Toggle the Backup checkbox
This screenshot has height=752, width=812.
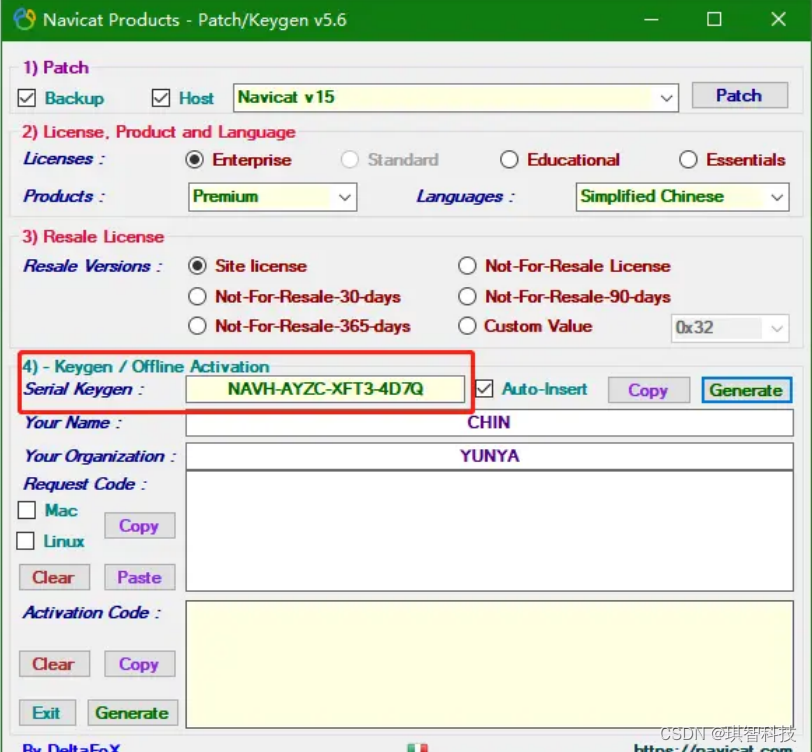click(x=26, y=98)
